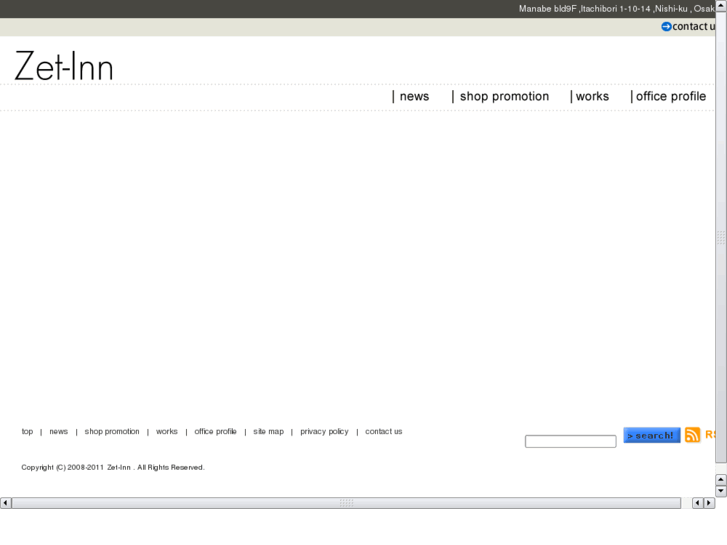Viewport: 727px width, 545px height.
Task: Click the footer office profile link
Action: point(215,431)
